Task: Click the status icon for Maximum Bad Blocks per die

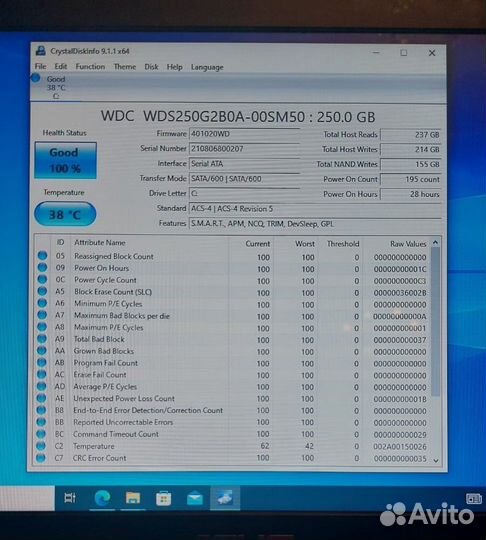Action: [x=42, y=314]
